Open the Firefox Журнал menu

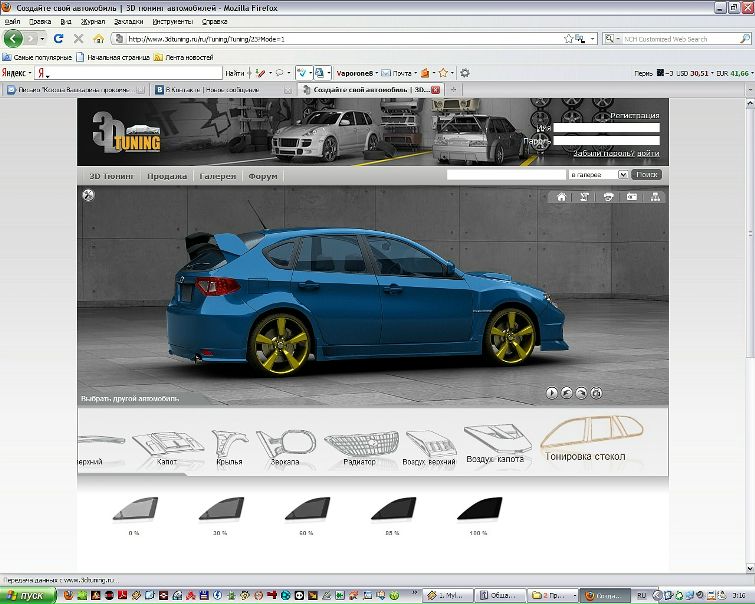pos(92,22)
